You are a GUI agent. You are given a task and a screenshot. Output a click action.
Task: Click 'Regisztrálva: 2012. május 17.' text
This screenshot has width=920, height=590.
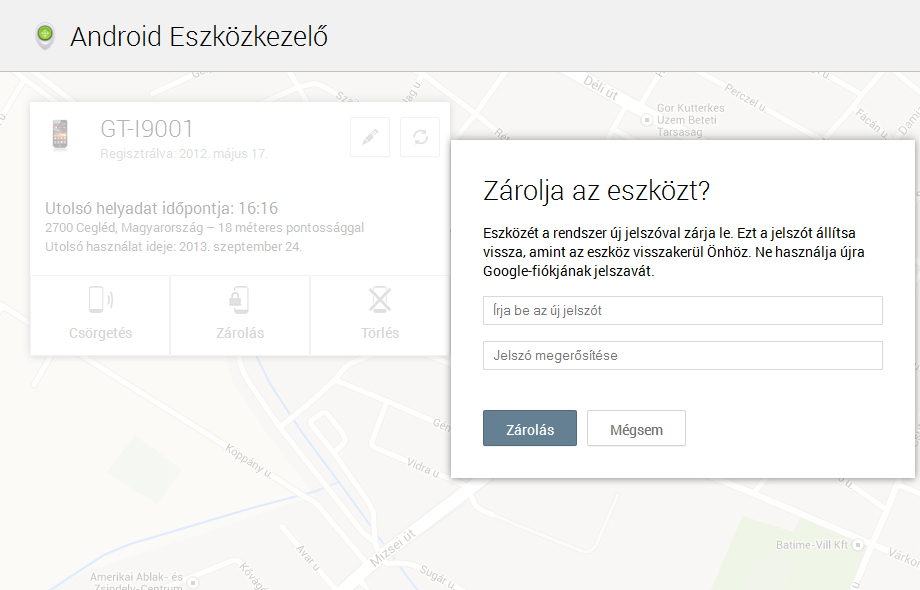[184, 154]
